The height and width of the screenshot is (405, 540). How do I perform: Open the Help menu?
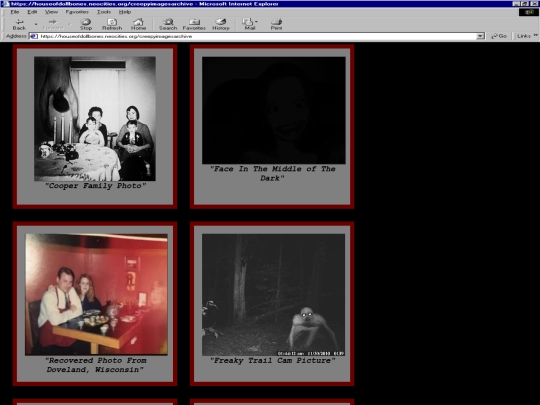tap(125, 12)
